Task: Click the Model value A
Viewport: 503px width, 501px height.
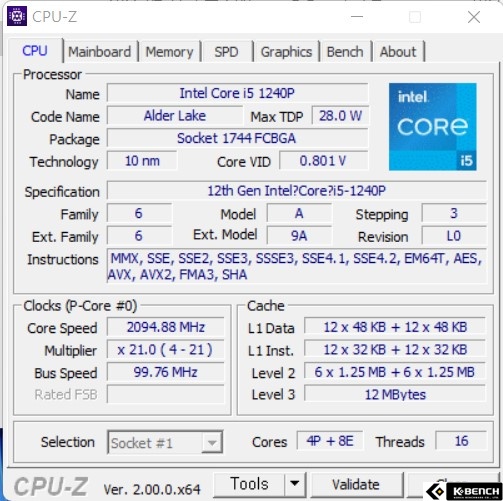Action: pos(299,213)
